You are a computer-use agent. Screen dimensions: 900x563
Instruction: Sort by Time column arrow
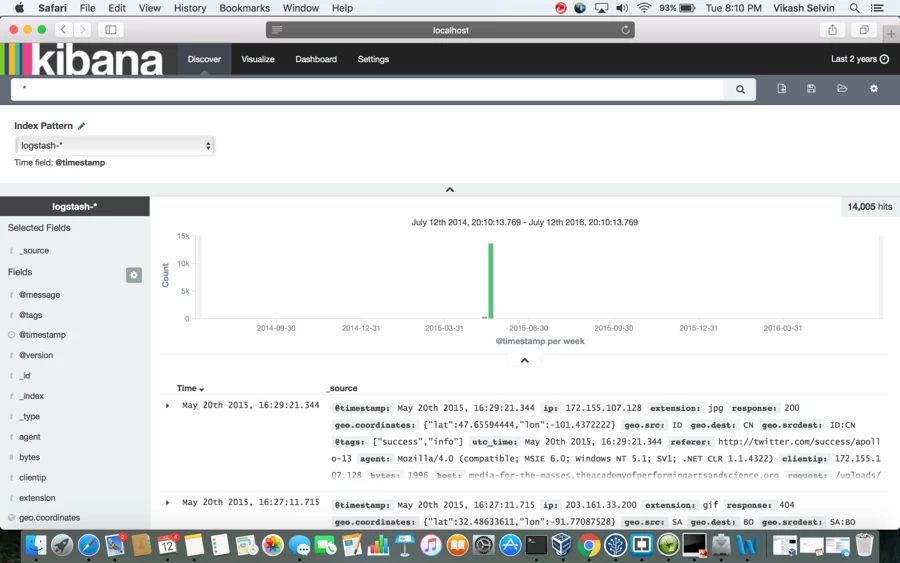pos(201,389)
